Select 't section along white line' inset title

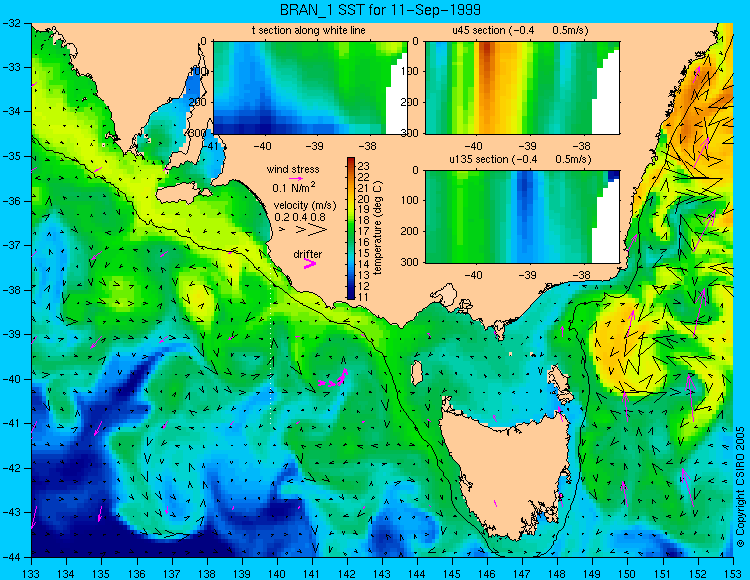click(x=309, y=31)
